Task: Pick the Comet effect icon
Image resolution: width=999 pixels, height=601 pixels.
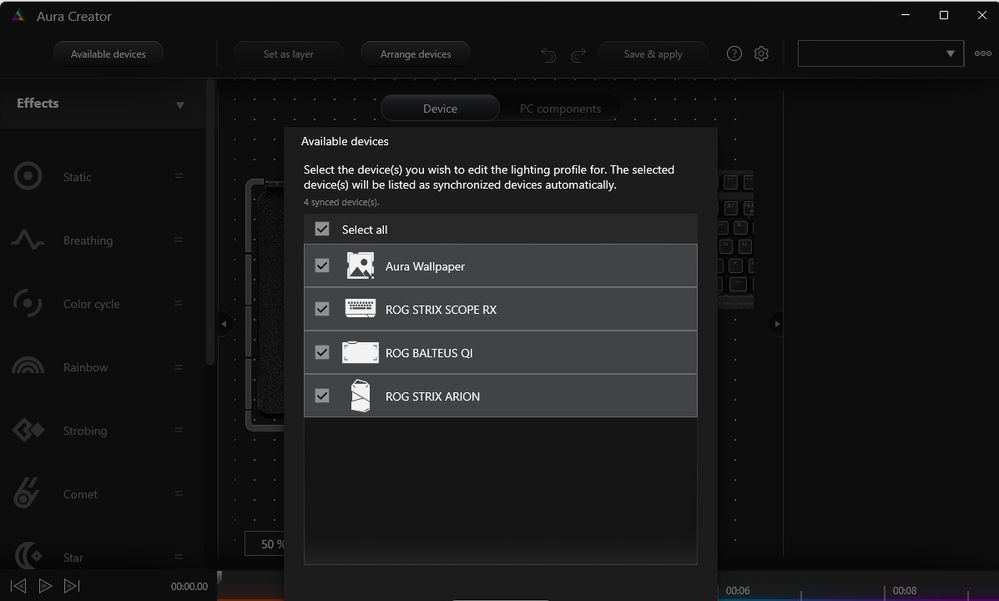Action: coord(27,493)
